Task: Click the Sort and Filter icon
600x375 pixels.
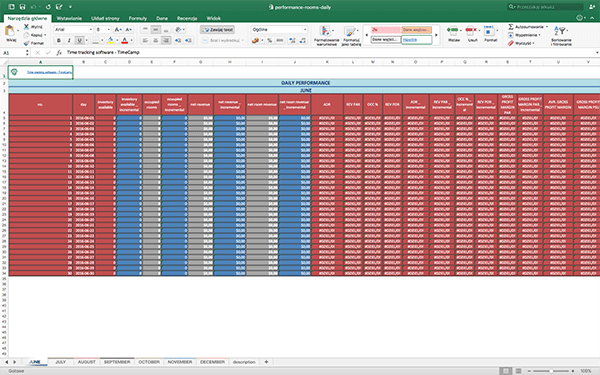Action: pyautogui.click(x=560, y=31)
